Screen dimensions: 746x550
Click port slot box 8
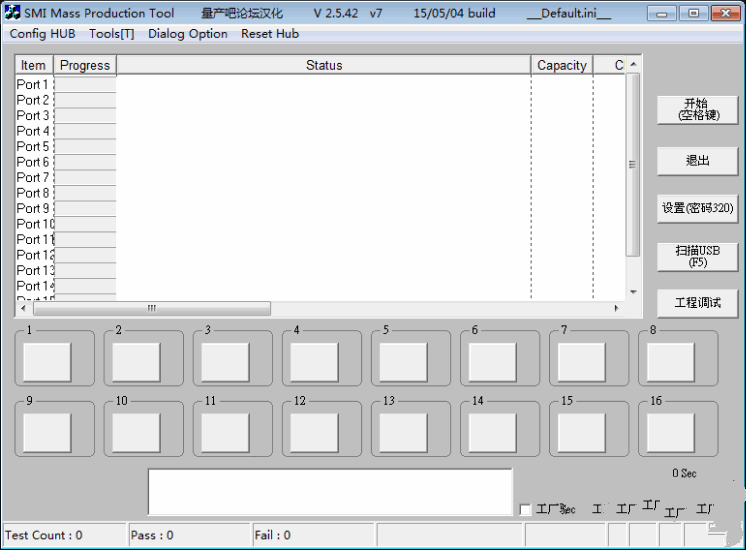(x=670, y=362)
